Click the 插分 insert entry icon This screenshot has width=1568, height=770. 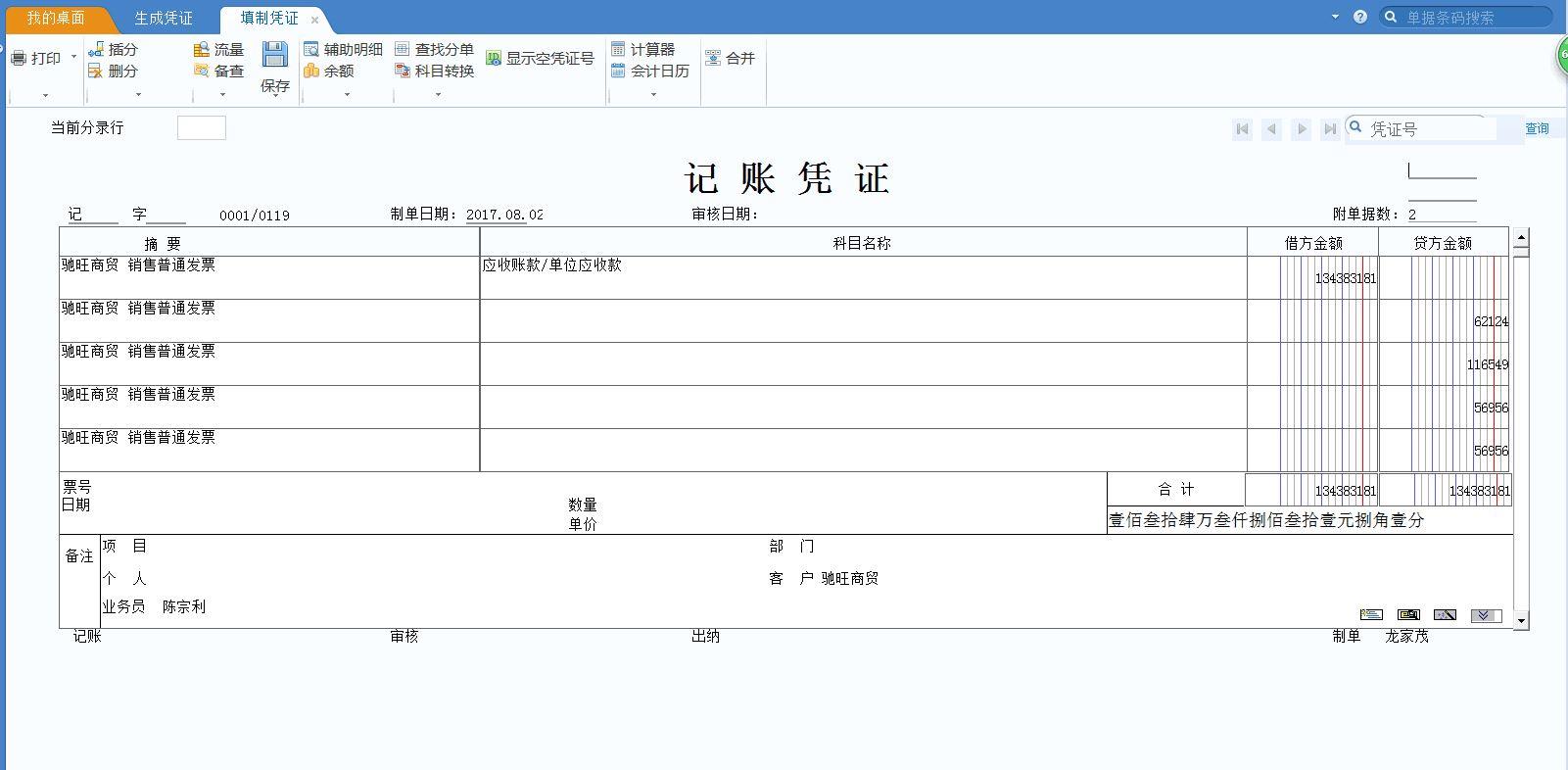tap(95, 49)
